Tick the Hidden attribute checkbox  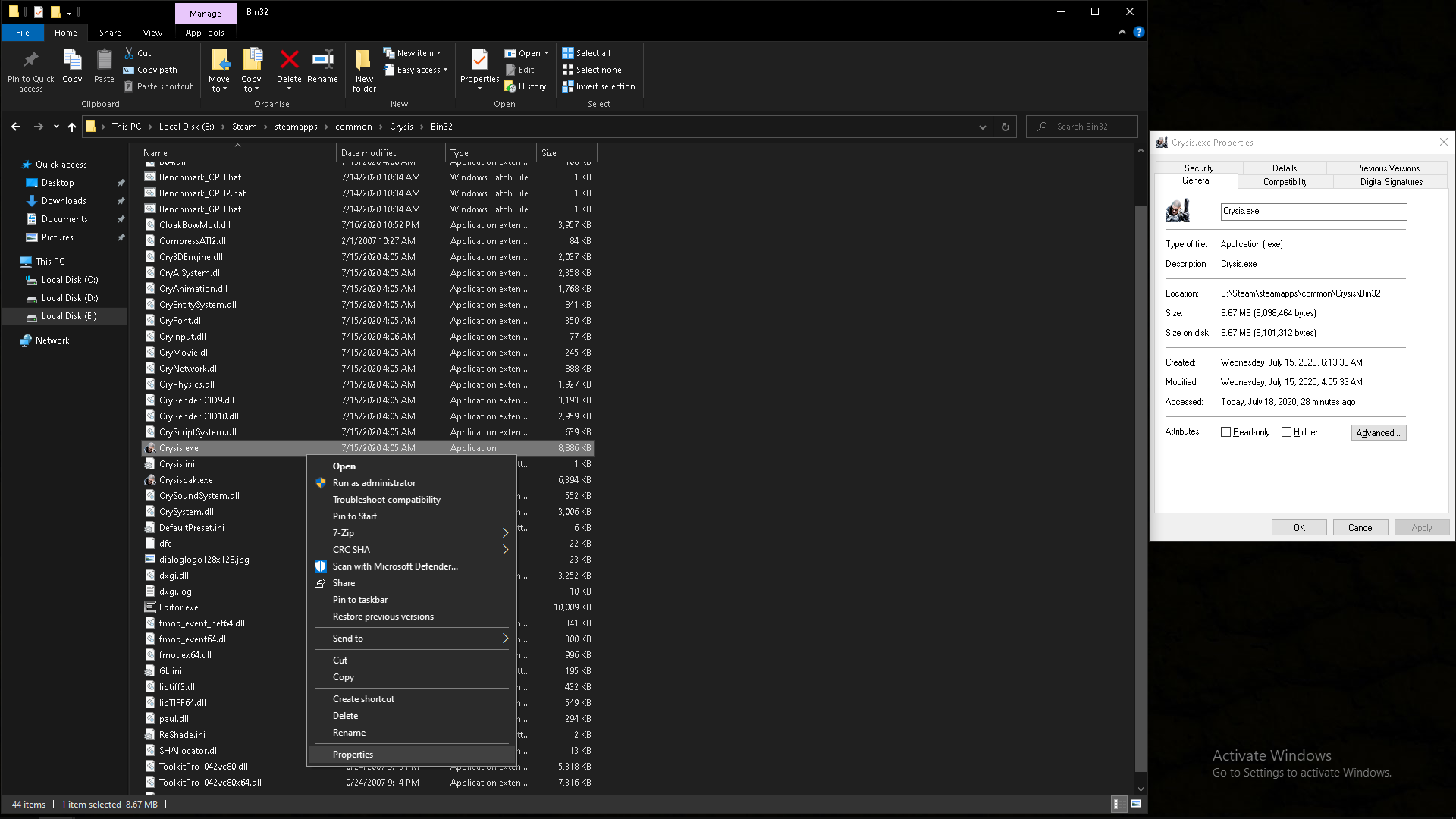click(x=1286, y=432)
